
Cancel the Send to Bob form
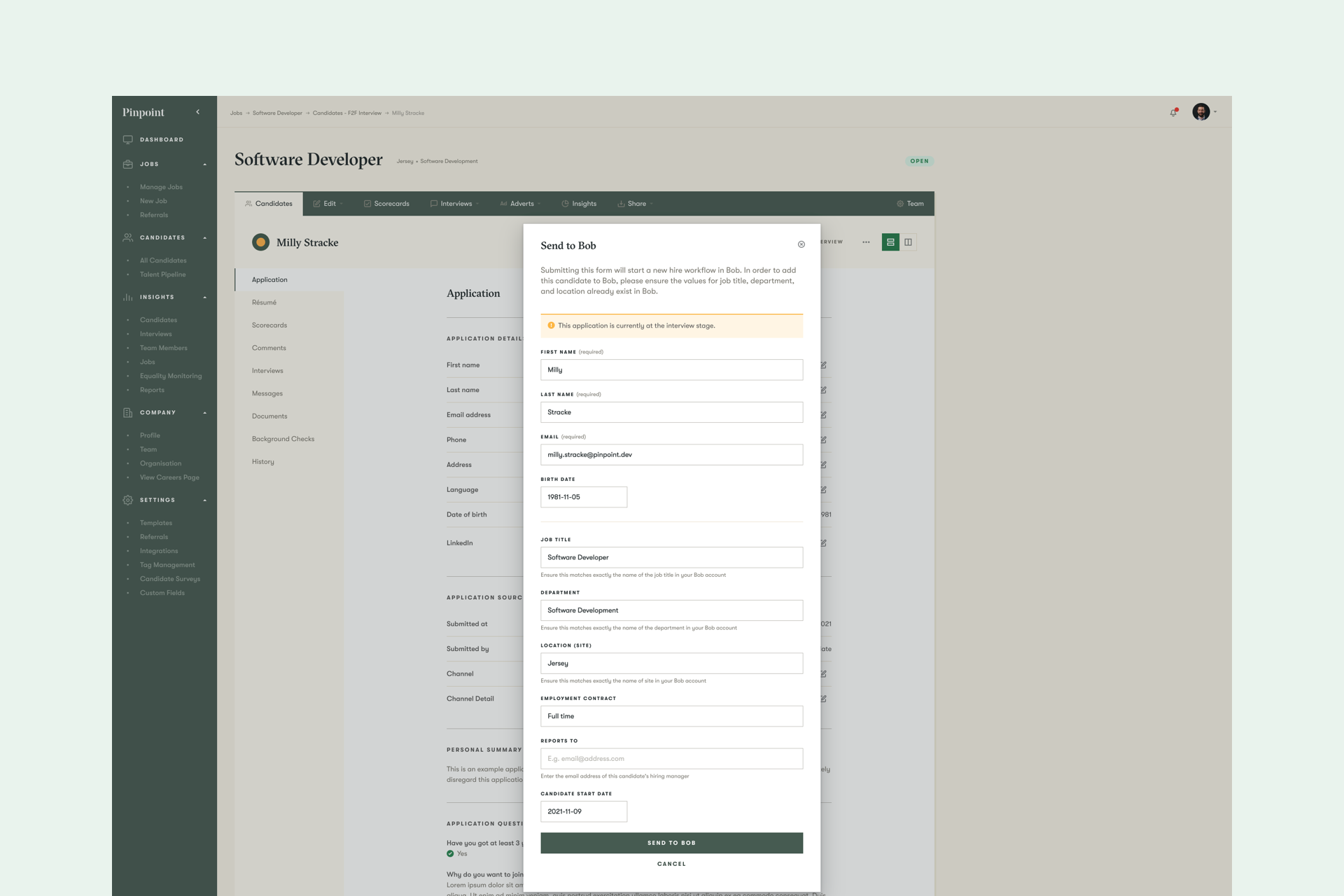pos(671,864)
